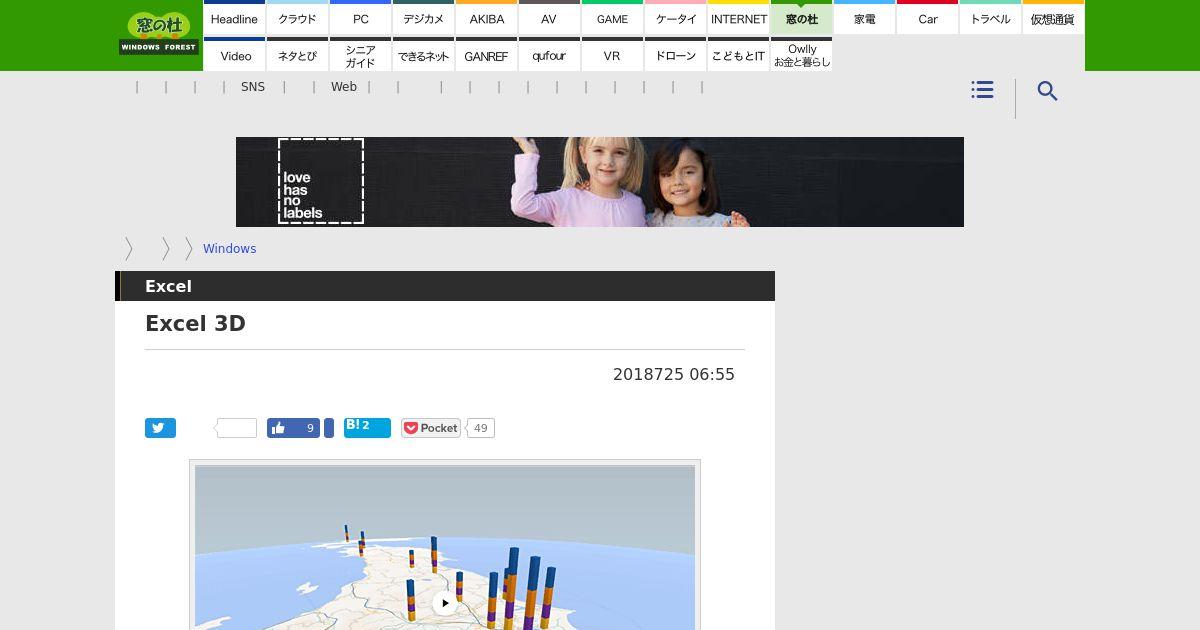Open the 家電 site tab

[864, 18]
